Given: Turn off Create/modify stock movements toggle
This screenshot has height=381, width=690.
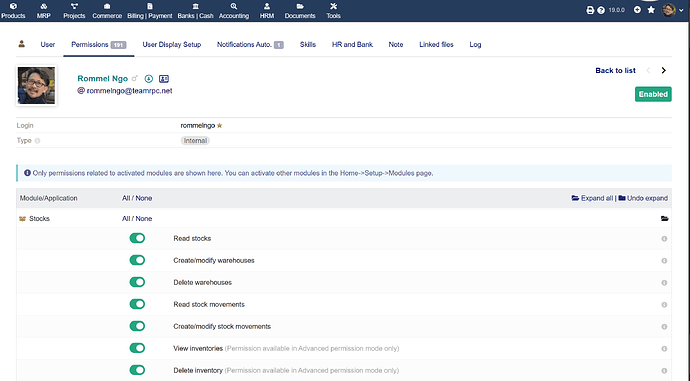Looking at the screenshot, I should (x=137, y=326).
